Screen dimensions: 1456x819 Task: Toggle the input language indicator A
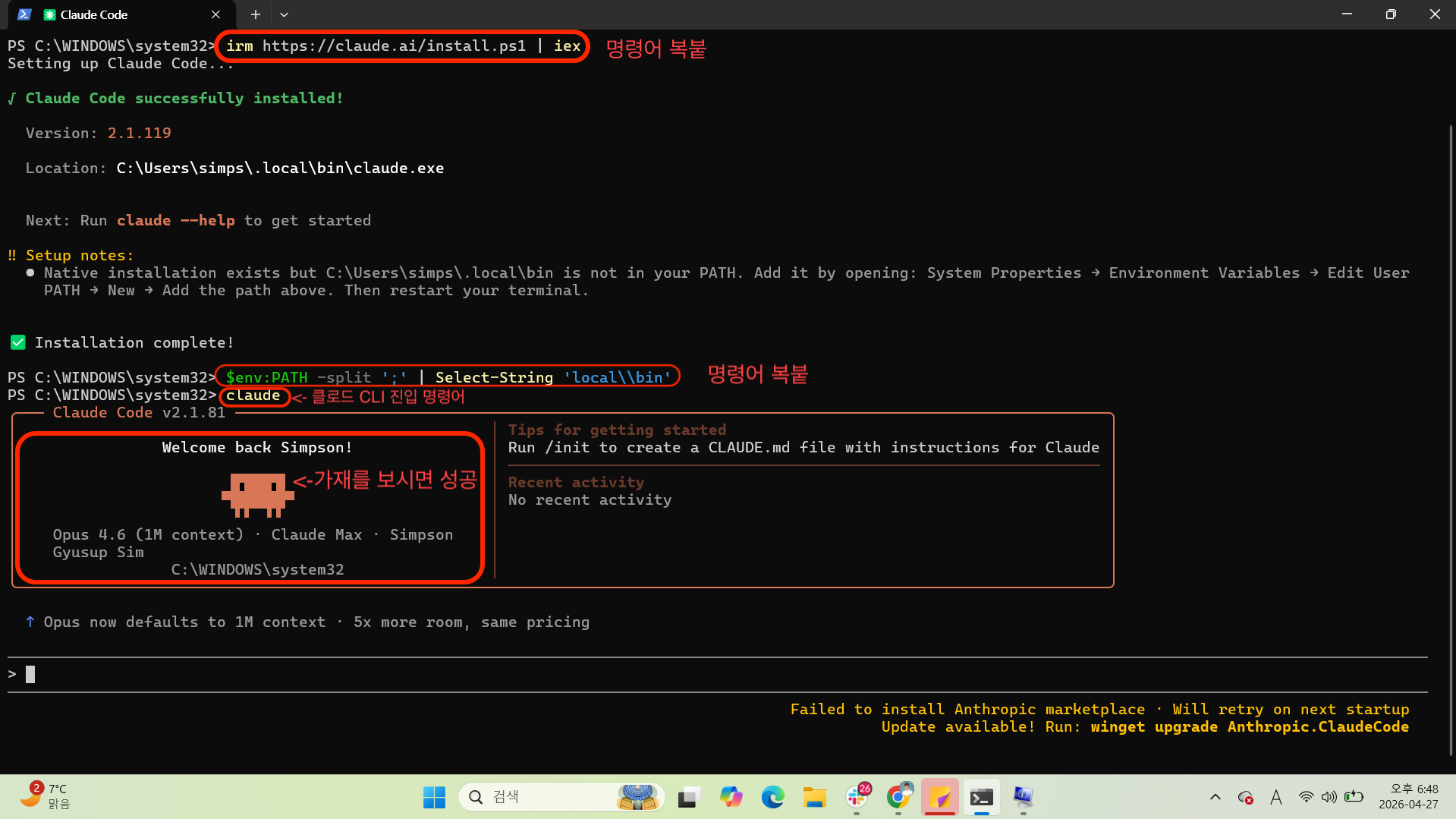[x=1276, y=797]
